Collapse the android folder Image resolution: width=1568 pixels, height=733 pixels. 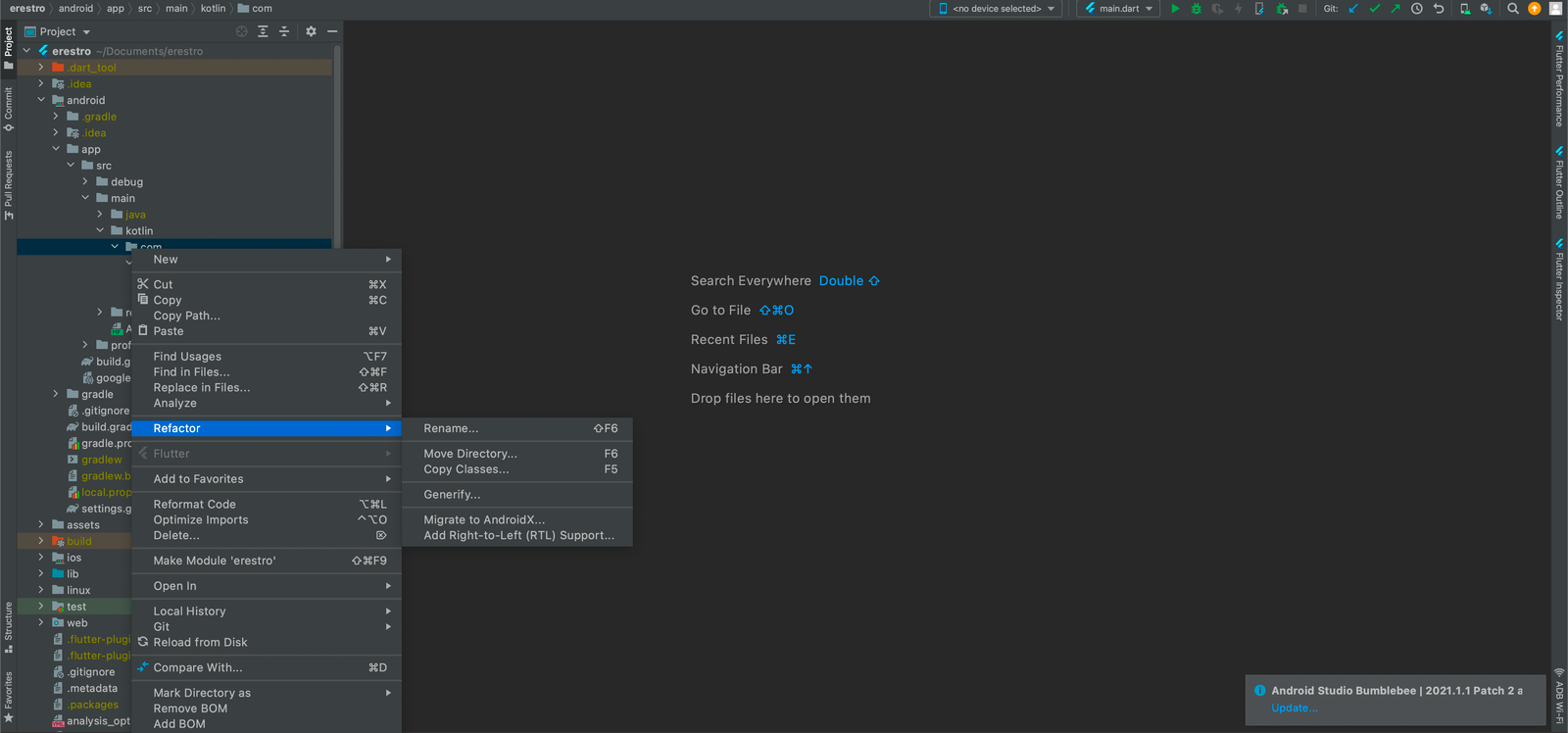41,100
